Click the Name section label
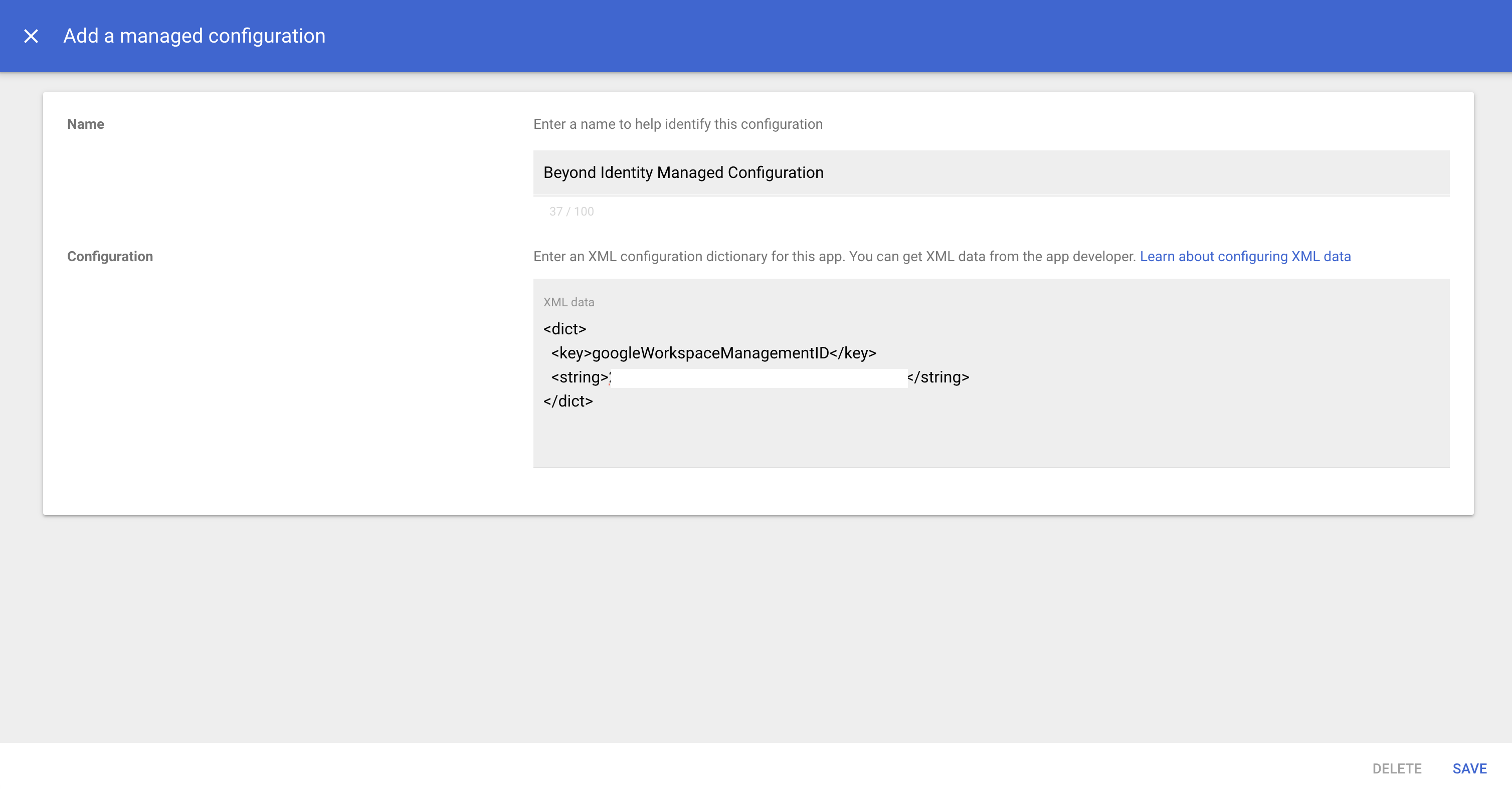 pyautogui.click(x=86, y=124)
